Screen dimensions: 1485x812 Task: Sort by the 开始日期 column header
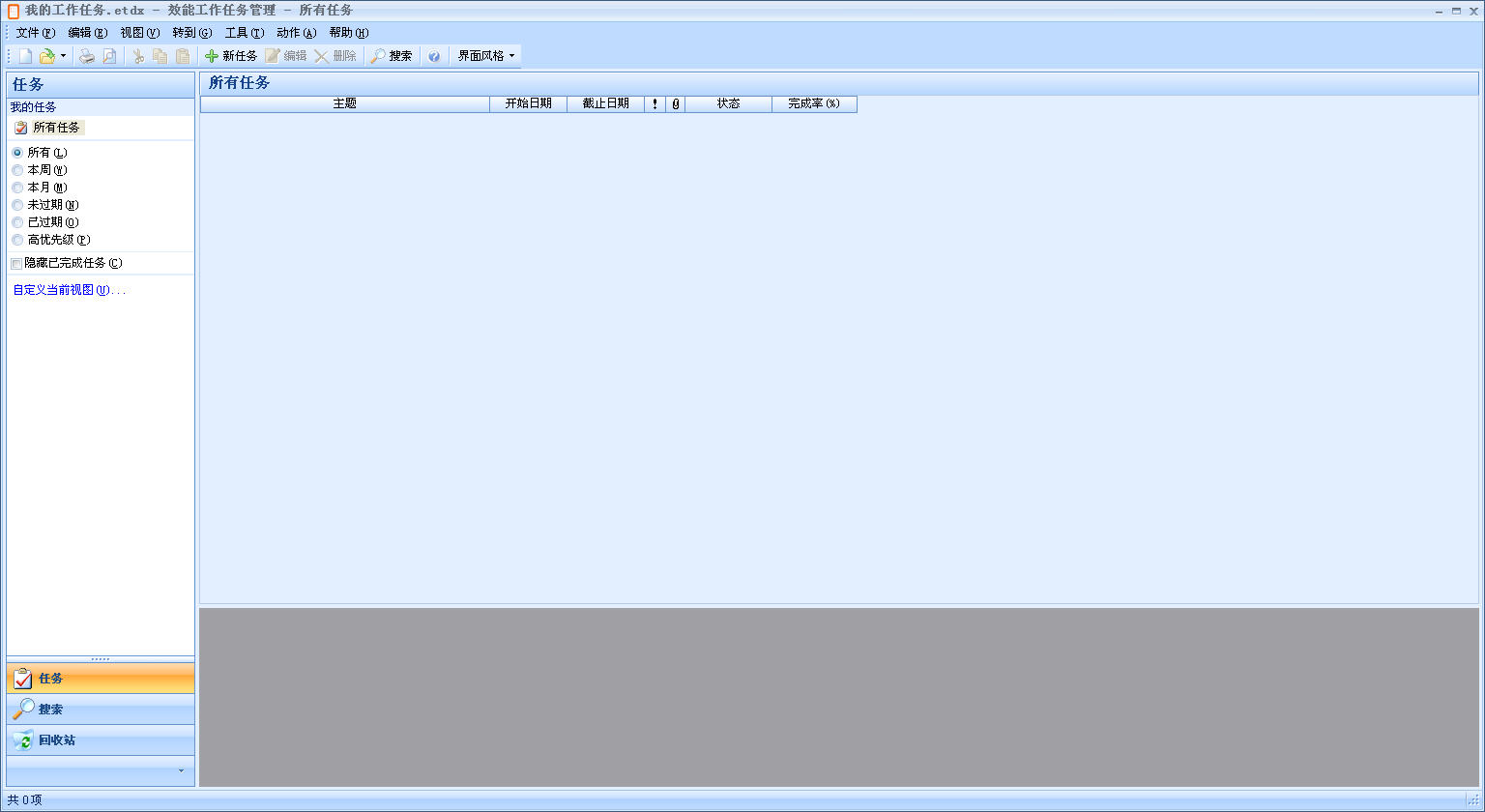pos(529,103)
